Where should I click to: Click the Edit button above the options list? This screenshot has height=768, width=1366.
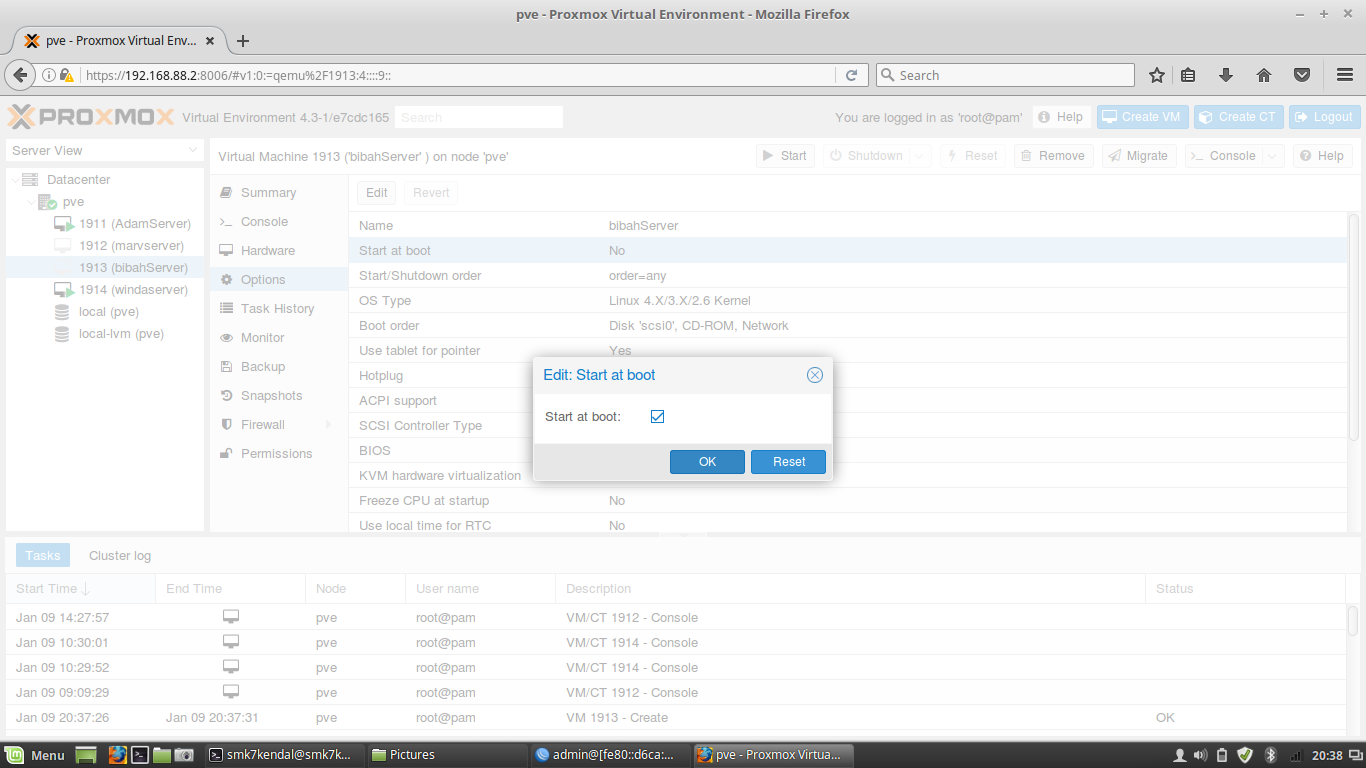[376, 193]
